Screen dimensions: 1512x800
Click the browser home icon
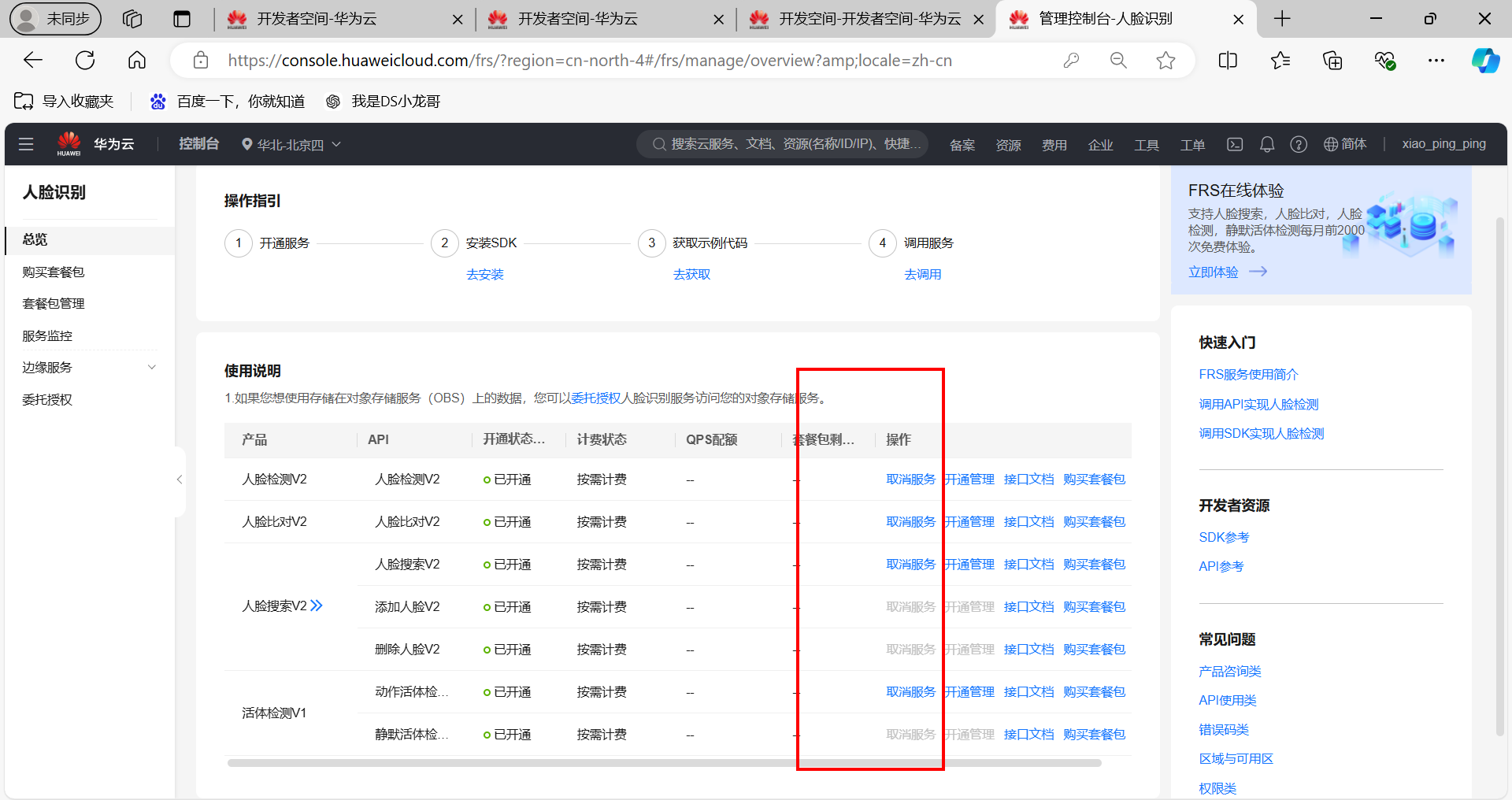[137, 61]
